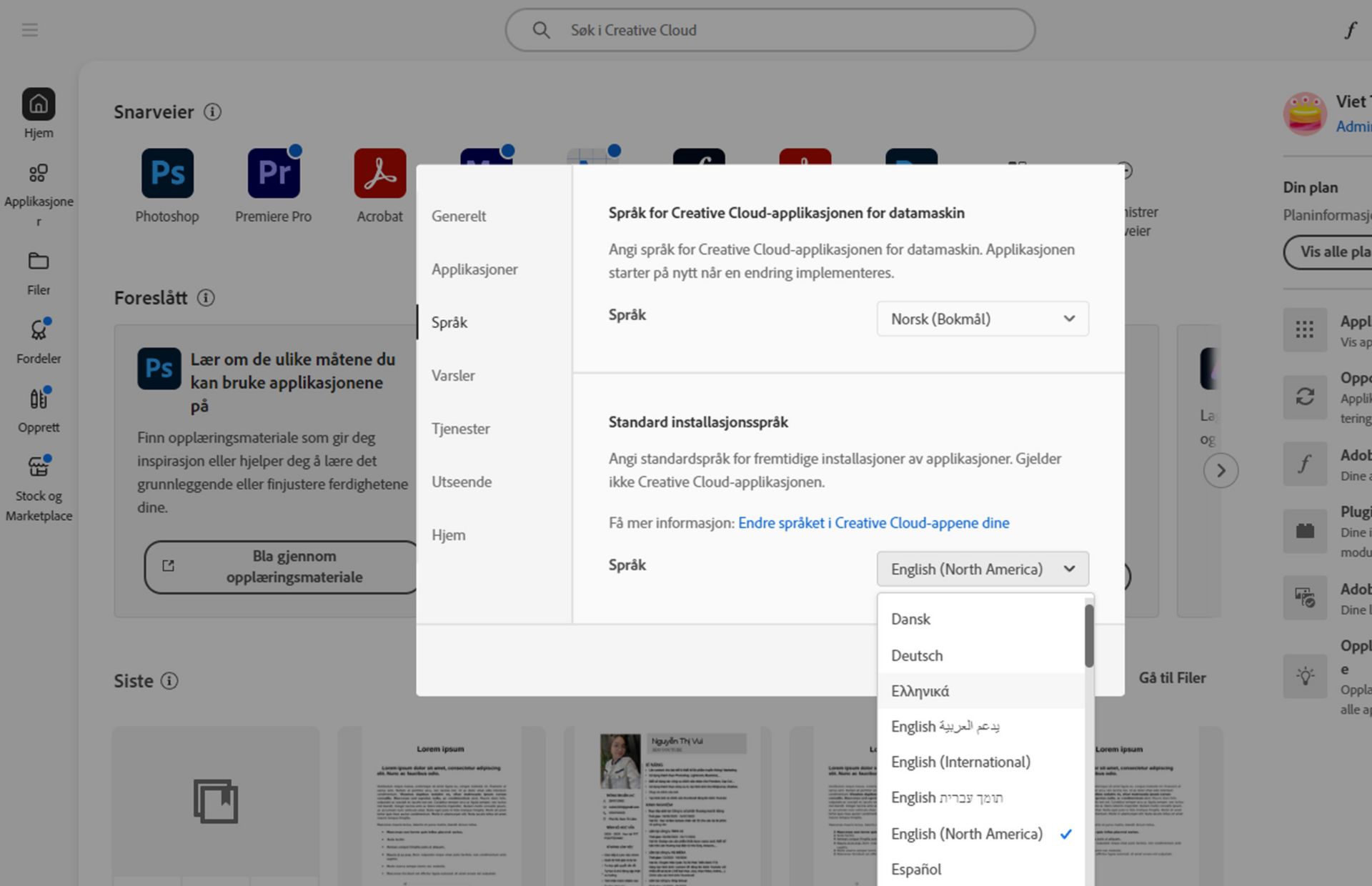Launch the Premiere Pro shortcut icon

[x=274, y=173]
